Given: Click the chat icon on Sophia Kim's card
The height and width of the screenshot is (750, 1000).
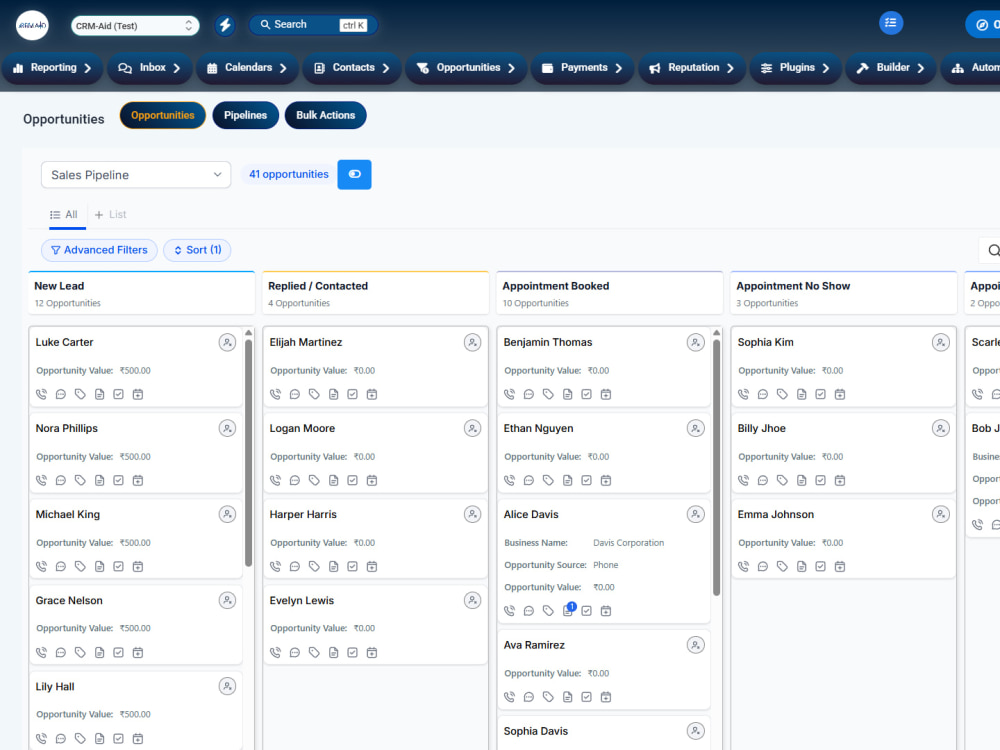Looking at the screenshot, I should point(763,394).
